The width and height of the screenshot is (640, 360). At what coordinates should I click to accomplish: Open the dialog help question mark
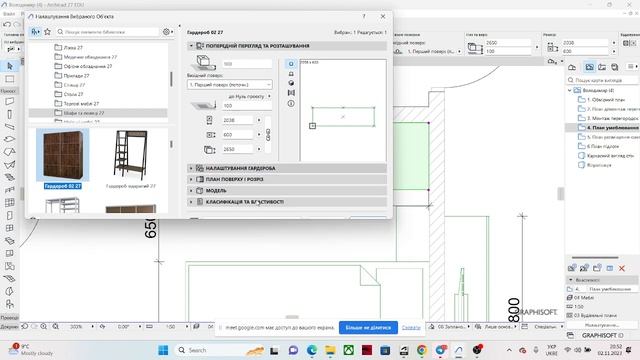[x=364, y=16]
